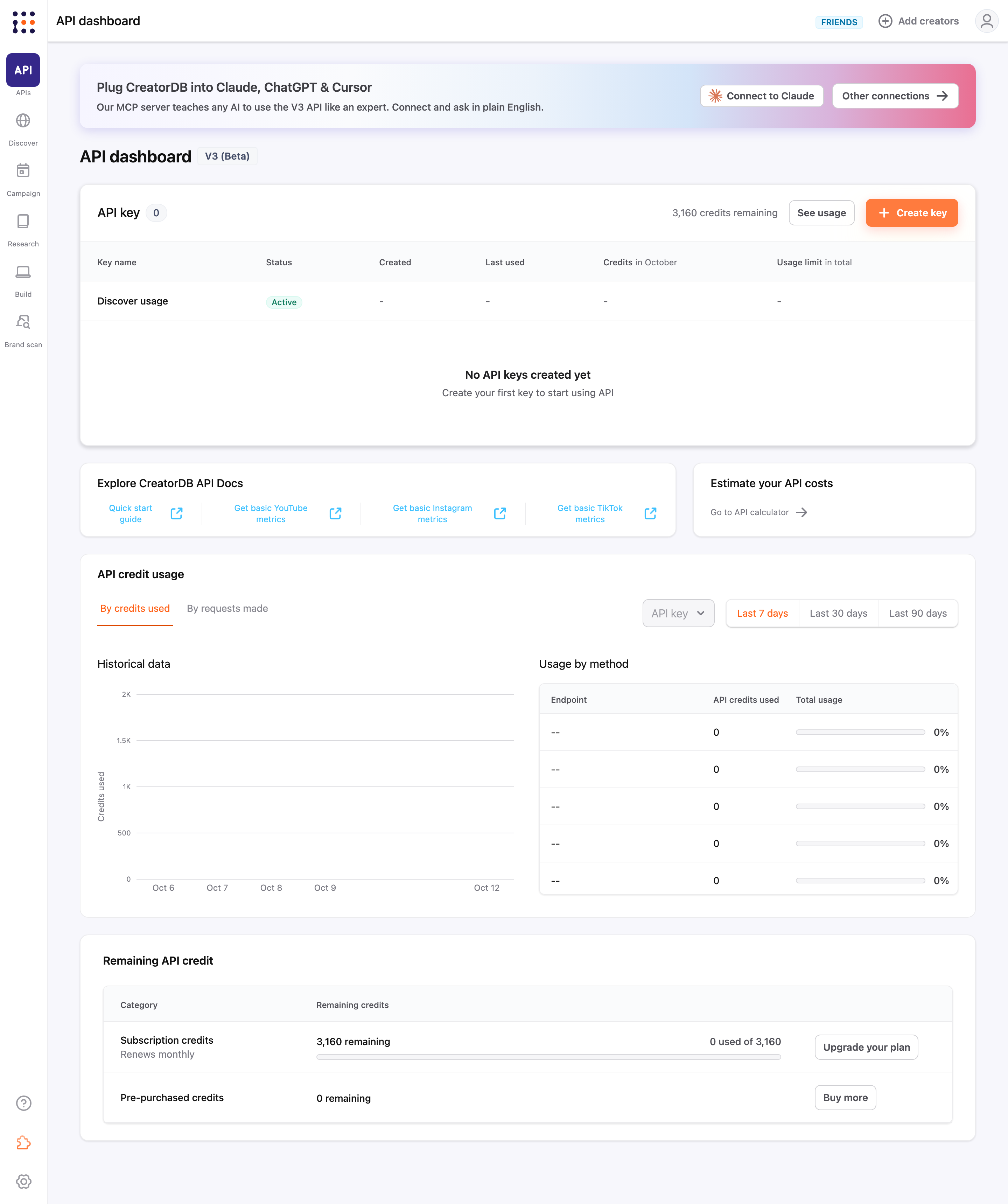Screen dimensions: 1008x1204
Task: Click external link icon for Quick start guide
Action: coord(177,513)
